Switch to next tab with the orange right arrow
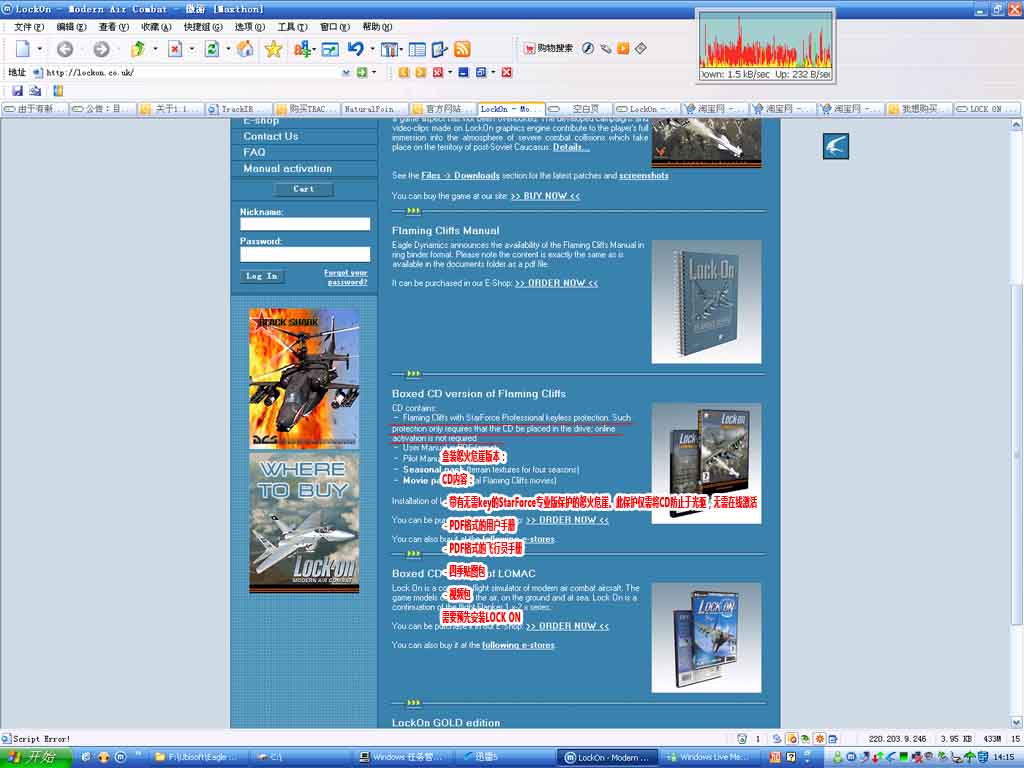This screenshot has height=768, width=1024. tap(421, 72)
